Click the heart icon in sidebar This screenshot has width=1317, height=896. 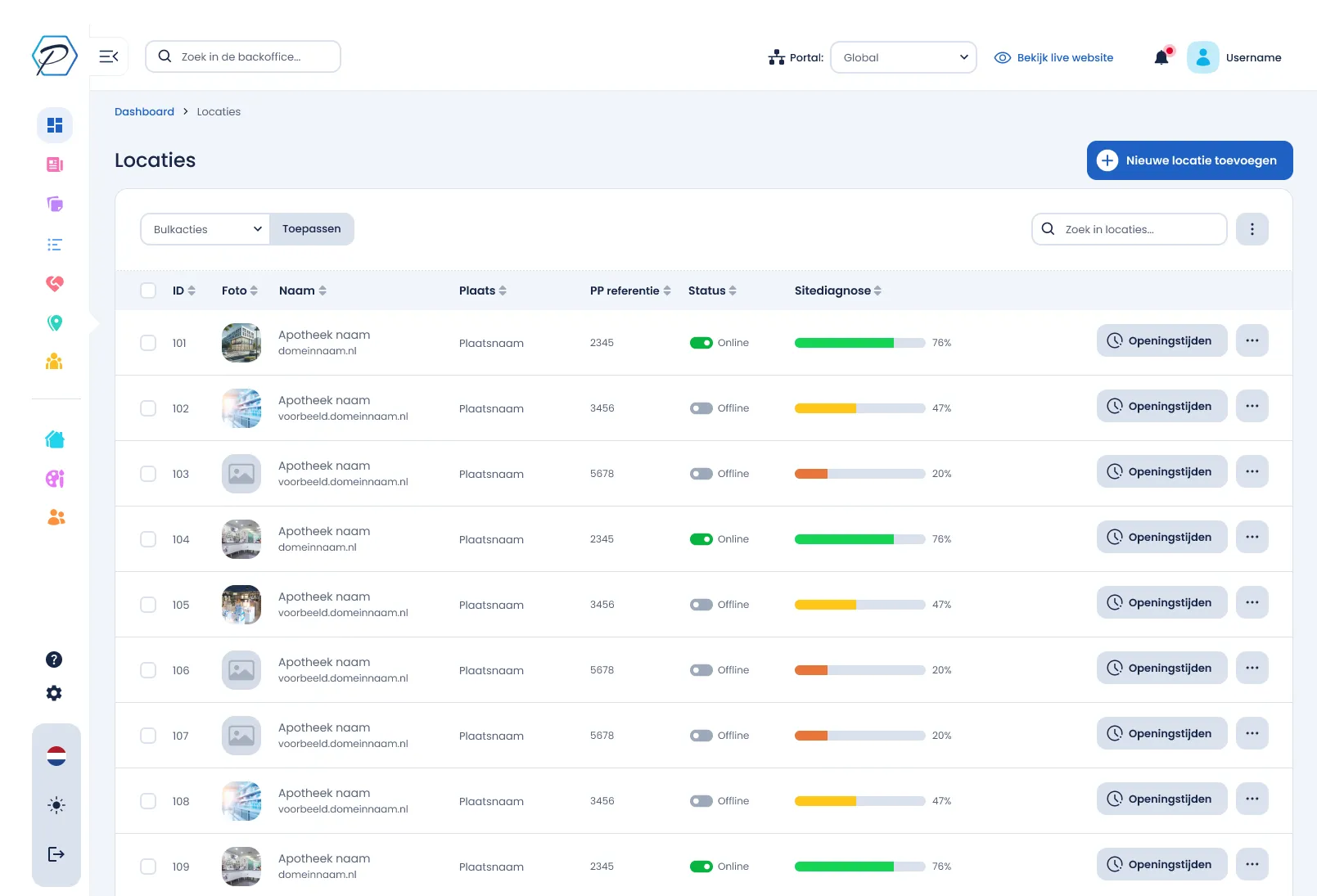coord(55,284)
